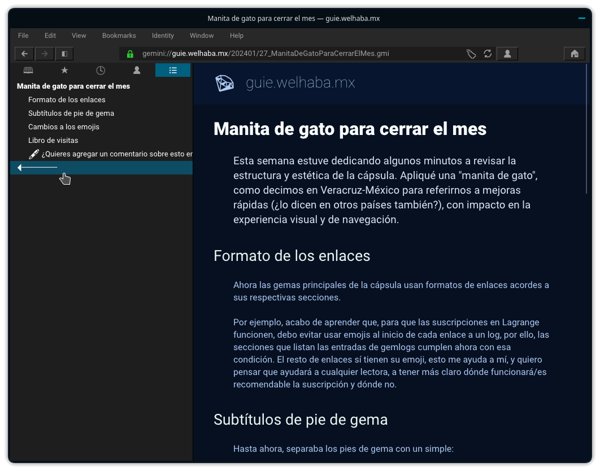
Task: Switch to the Bookmarks star sidebar tab
Action: [x=64, y=71]
